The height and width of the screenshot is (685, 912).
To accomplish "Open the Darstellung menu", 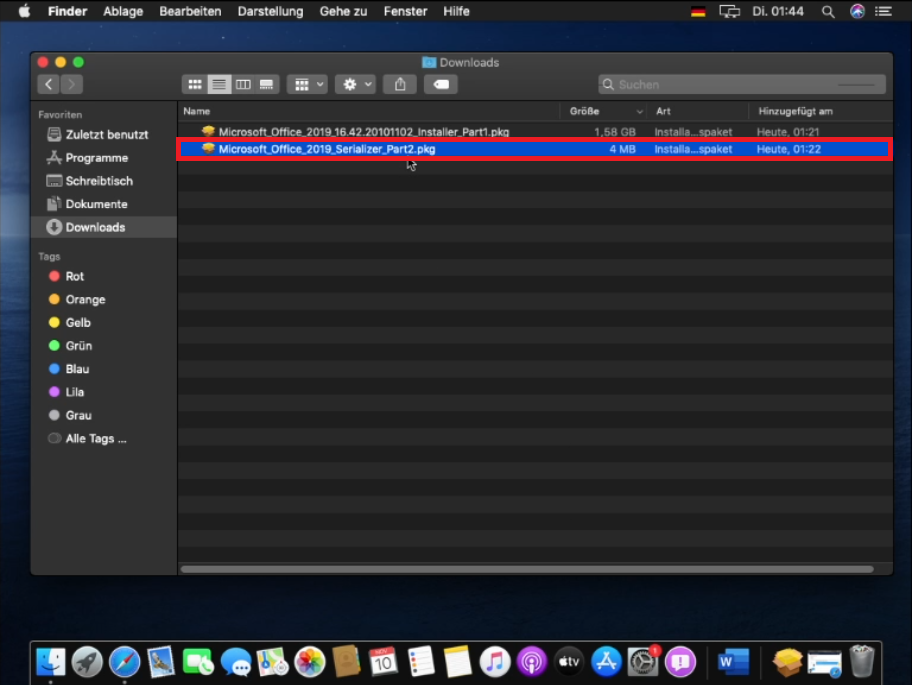I will pyautogui.click(x=270, y=11).
